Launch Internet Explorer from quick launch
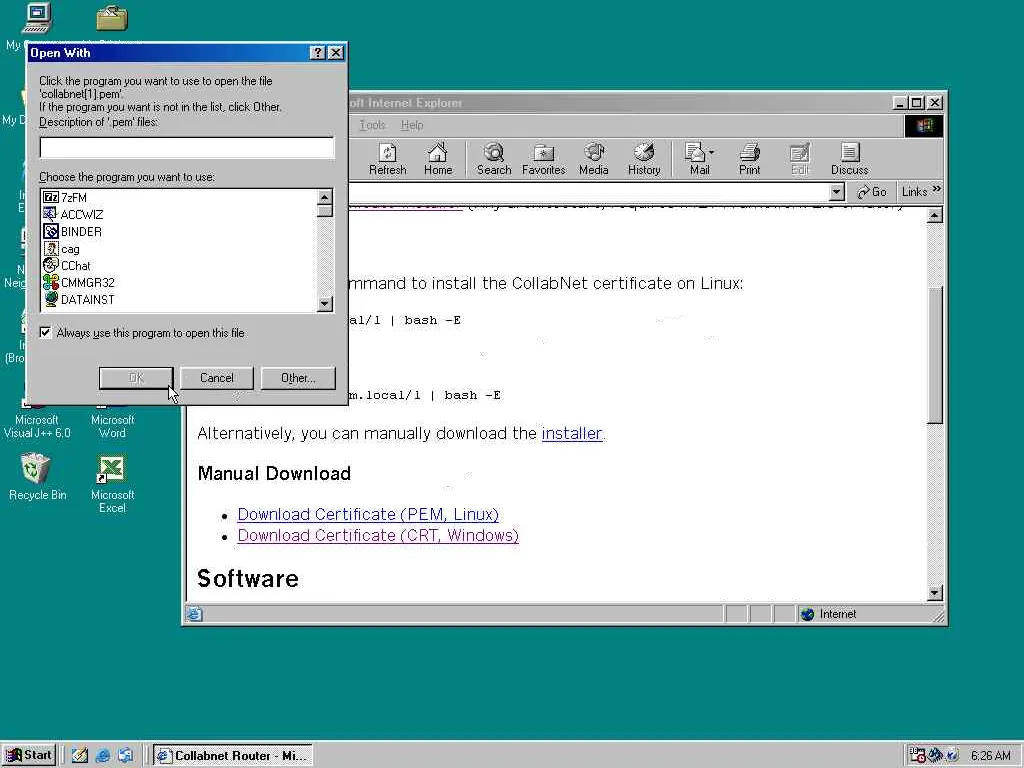 pyautogui.click(x=103, y=756)
